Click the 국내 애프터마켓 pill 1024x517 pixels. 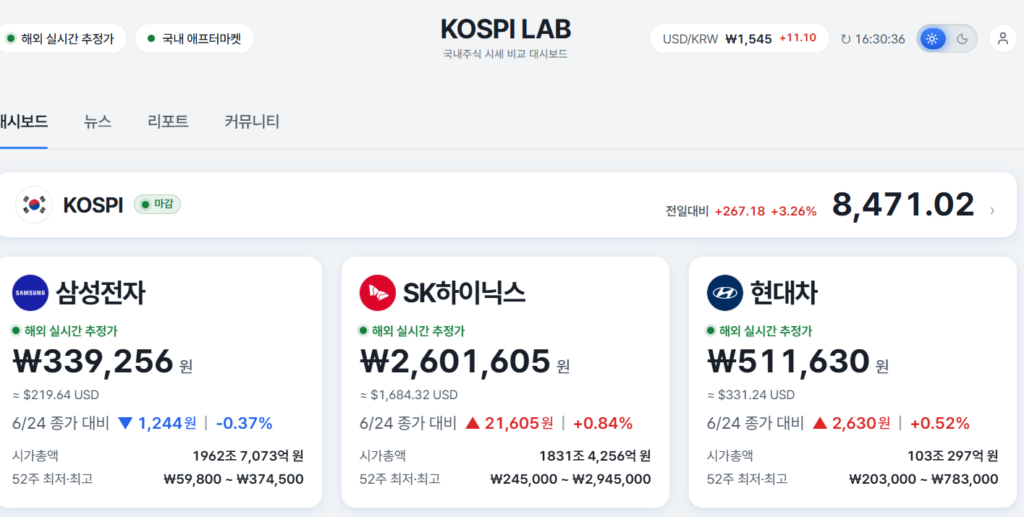point(195,39)
